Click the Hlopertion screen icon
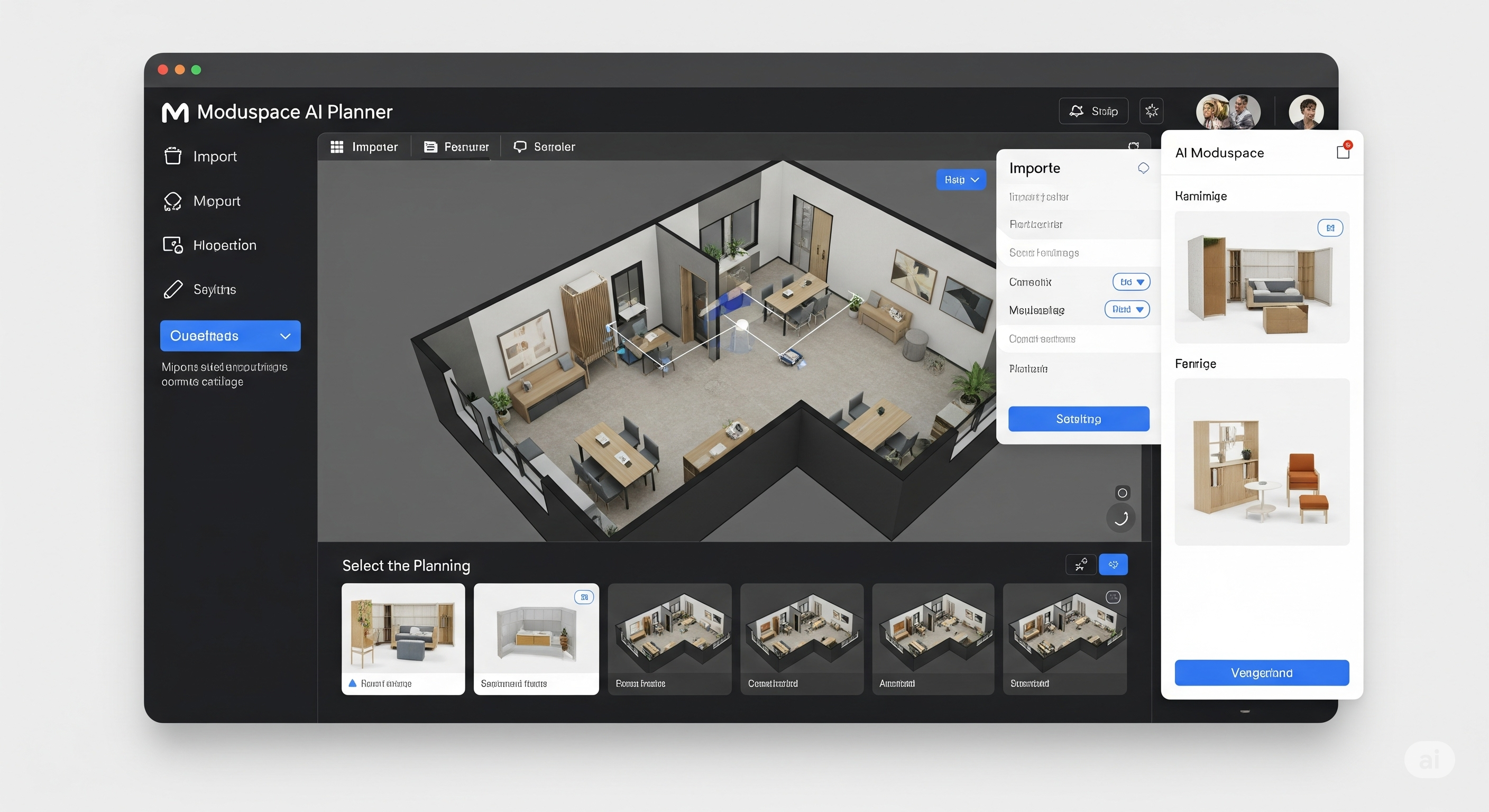Image resolution: width=1489 pixels, height=812 pixels. pos(173,245)
